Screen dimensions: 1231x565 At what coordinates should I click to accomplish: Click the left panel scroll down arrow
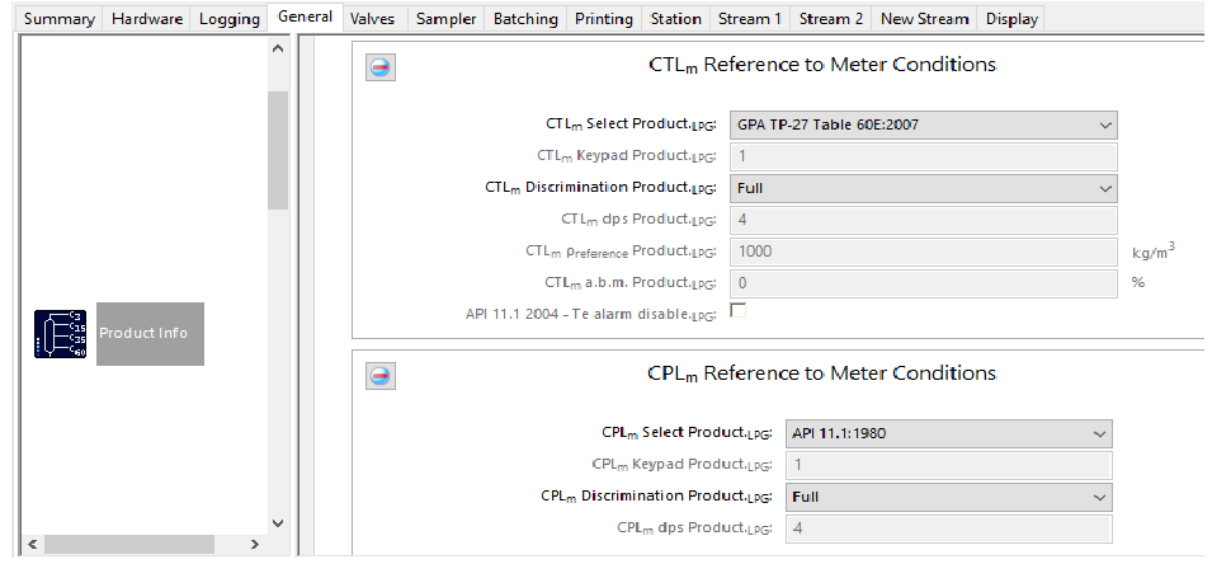click(x=278, y=523)
